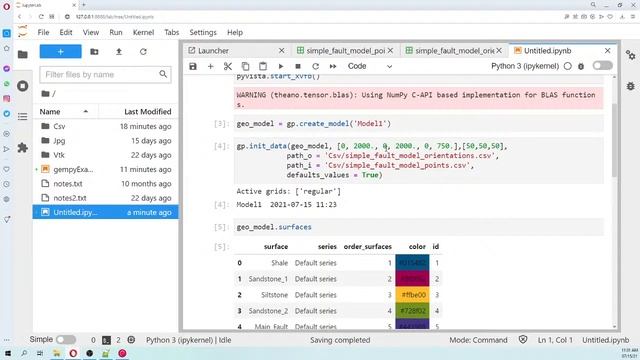Sort files by Name column header

(65, 111)
